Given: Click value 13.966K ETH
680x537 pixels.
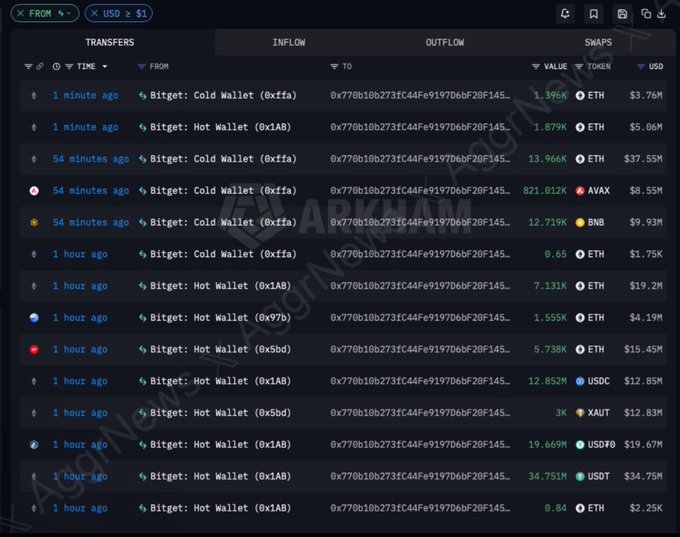Looking at the screenshot, I should [x=547, y=159].
